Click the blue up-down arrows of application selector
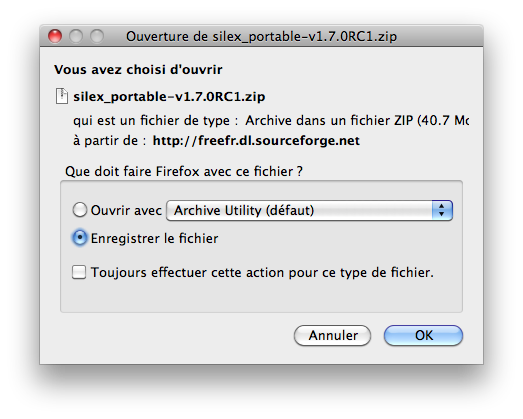 point(442,211)
